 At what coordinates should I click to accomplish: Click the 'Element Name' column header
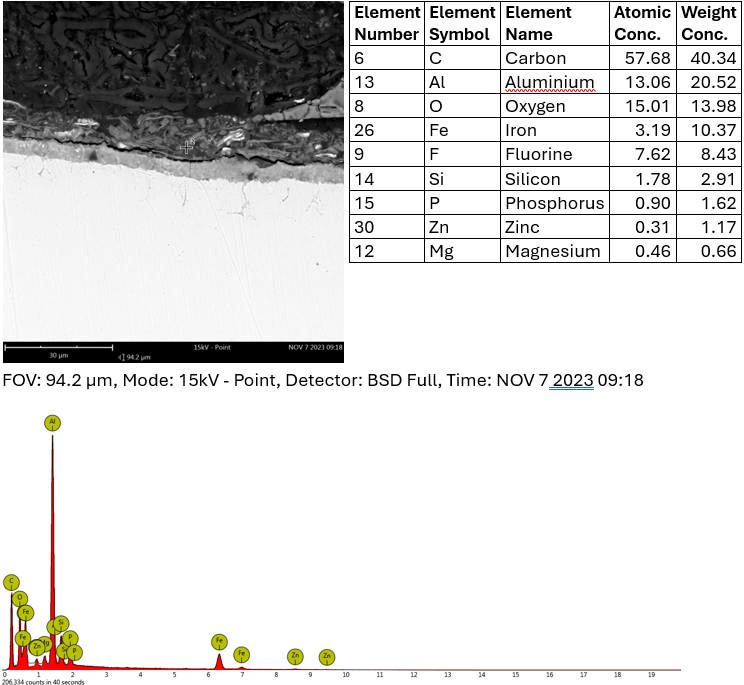(555, 23)
